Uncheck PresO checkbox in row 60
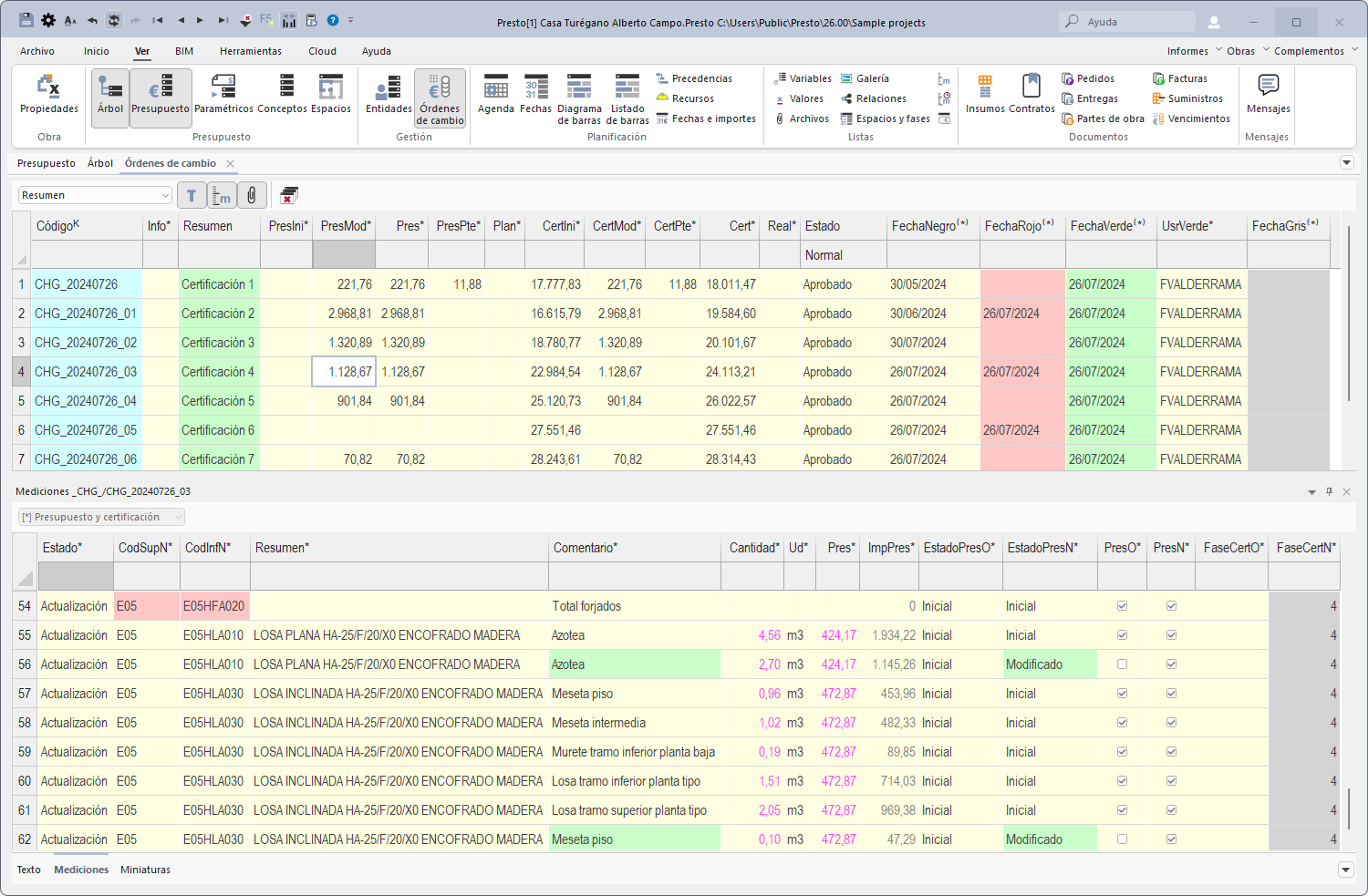The height and width of the screenshot is (896, 1368). [x=1122, y=781]
